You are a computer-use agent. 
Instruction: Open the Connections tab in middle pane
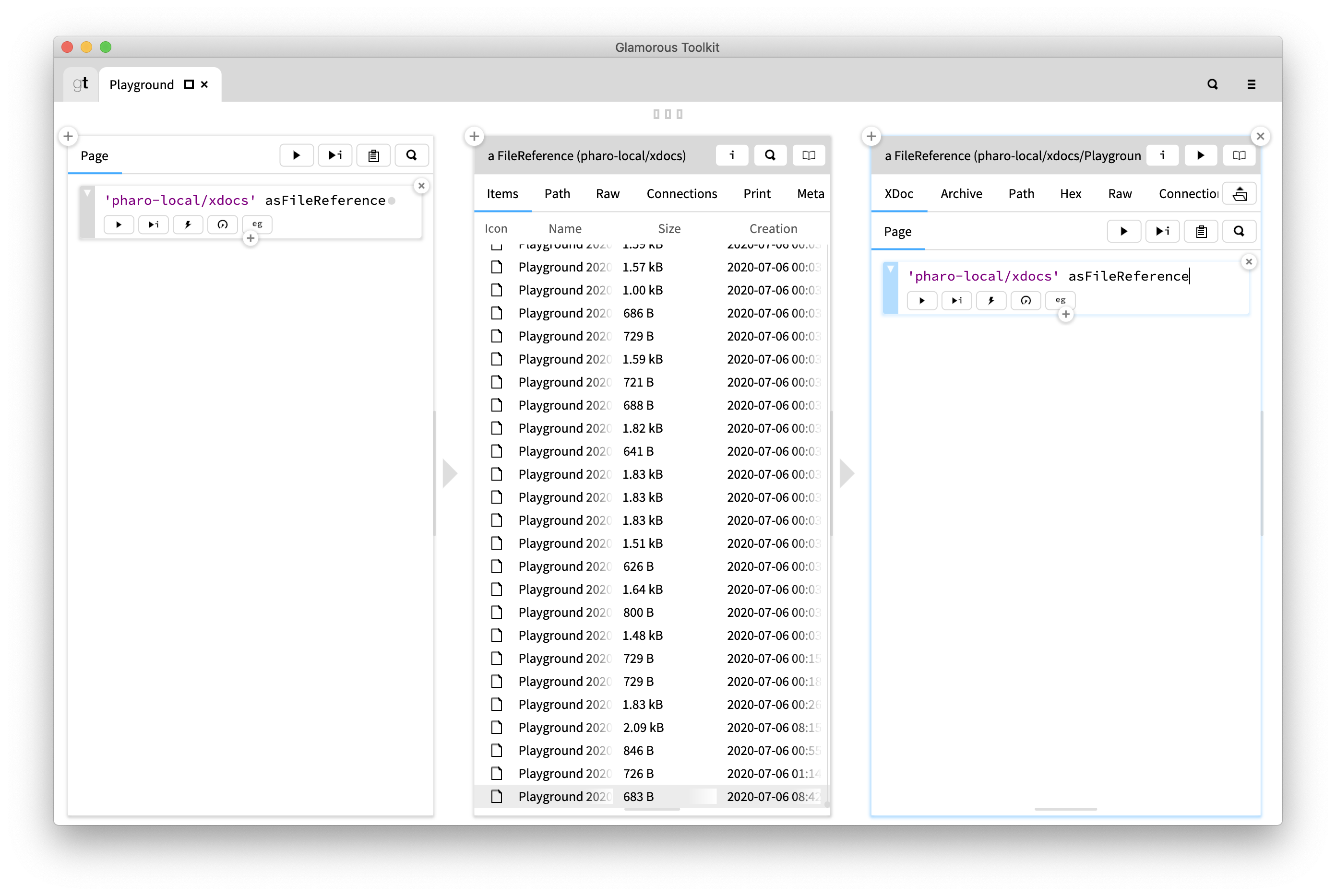click(x=681, y=194)
